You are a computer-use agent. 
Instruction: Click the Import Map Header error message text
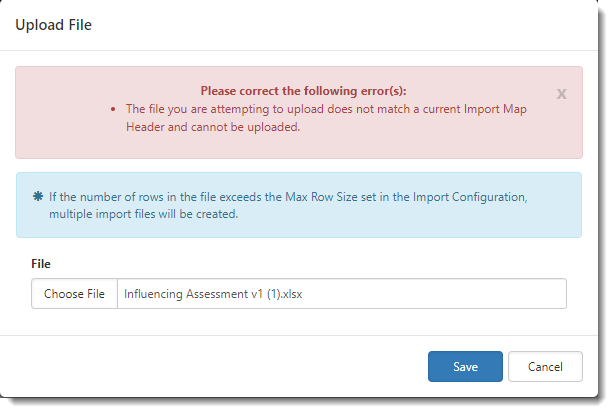point(326,108)
